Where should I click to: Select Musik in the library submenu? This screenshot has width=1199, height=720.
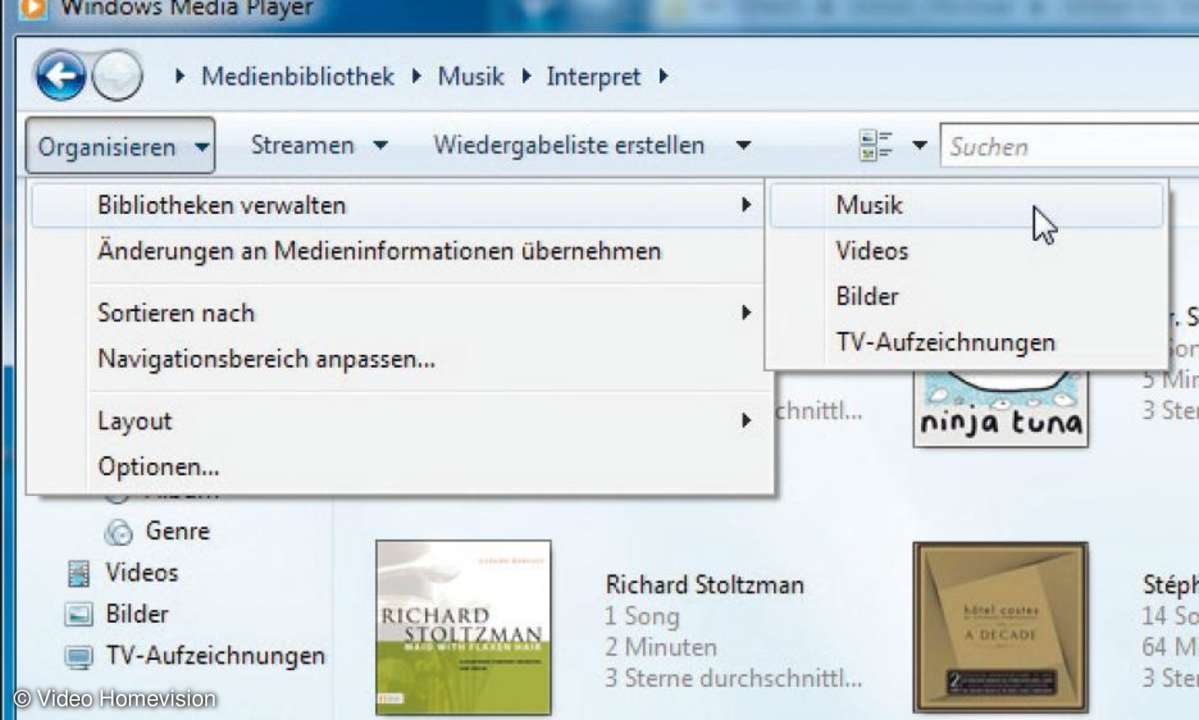pos(967,205)
